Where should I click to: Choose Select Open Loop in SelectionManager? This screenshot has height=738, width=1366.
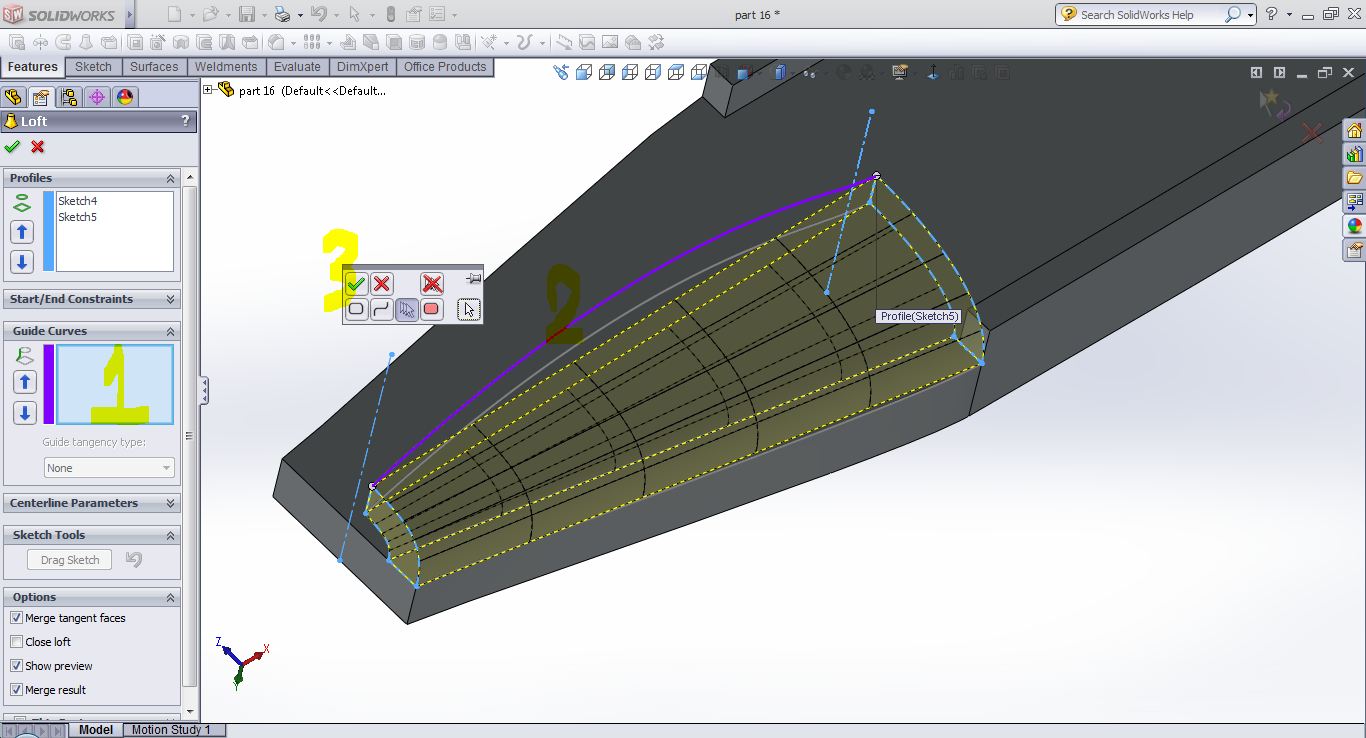pyautogui.click(x=381, y=309)
